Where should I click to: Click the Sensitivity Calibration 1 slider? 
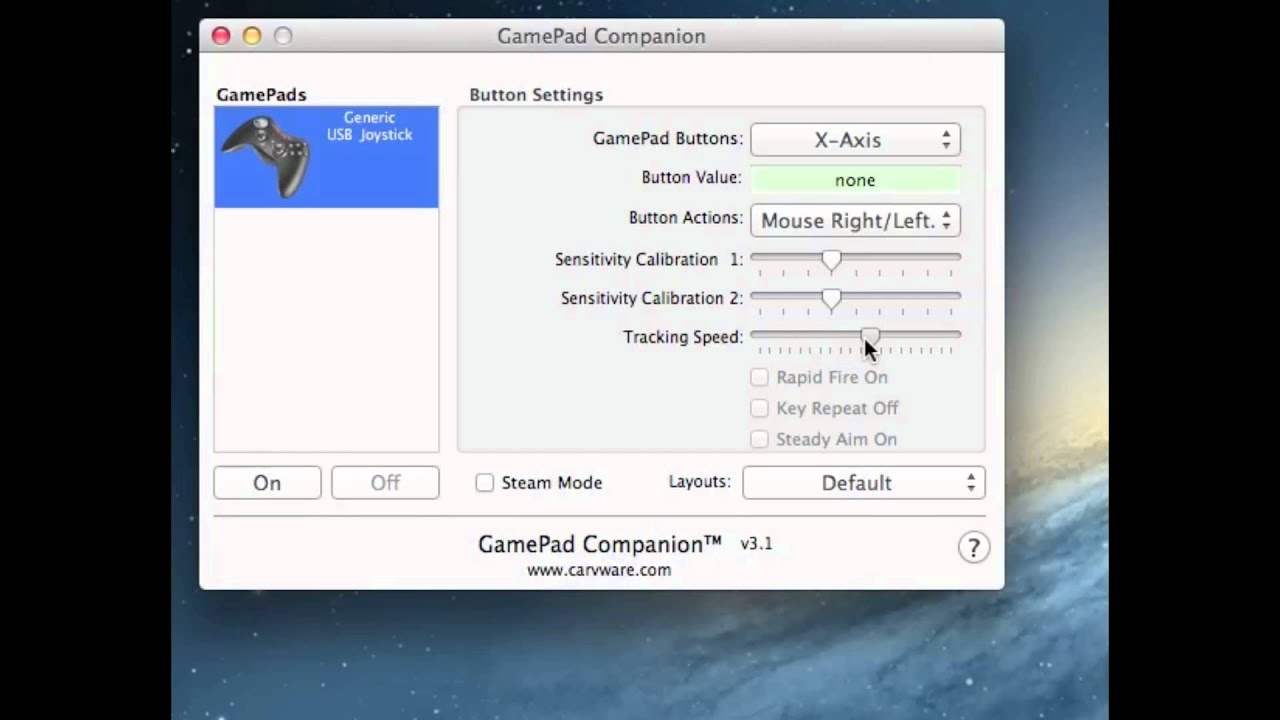click(855, 260)
